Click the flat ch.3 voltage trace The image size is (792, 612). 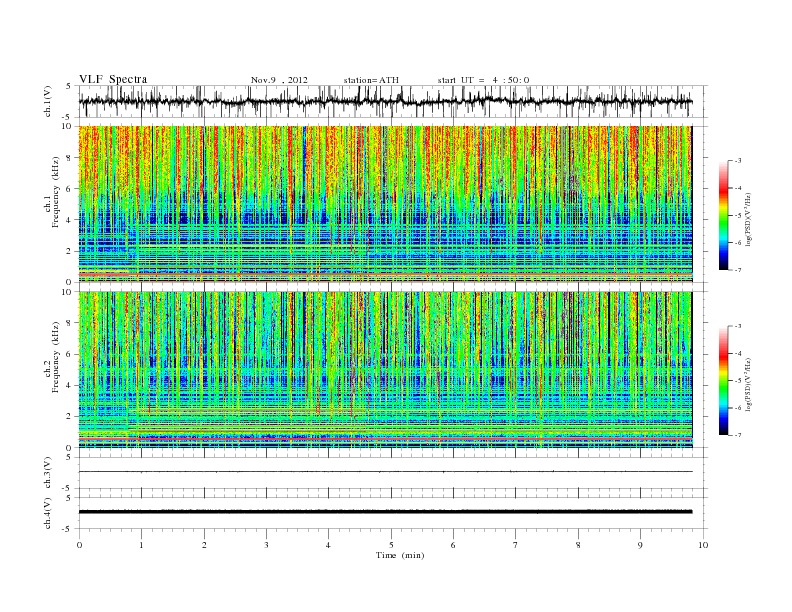(x=385, y=472)
